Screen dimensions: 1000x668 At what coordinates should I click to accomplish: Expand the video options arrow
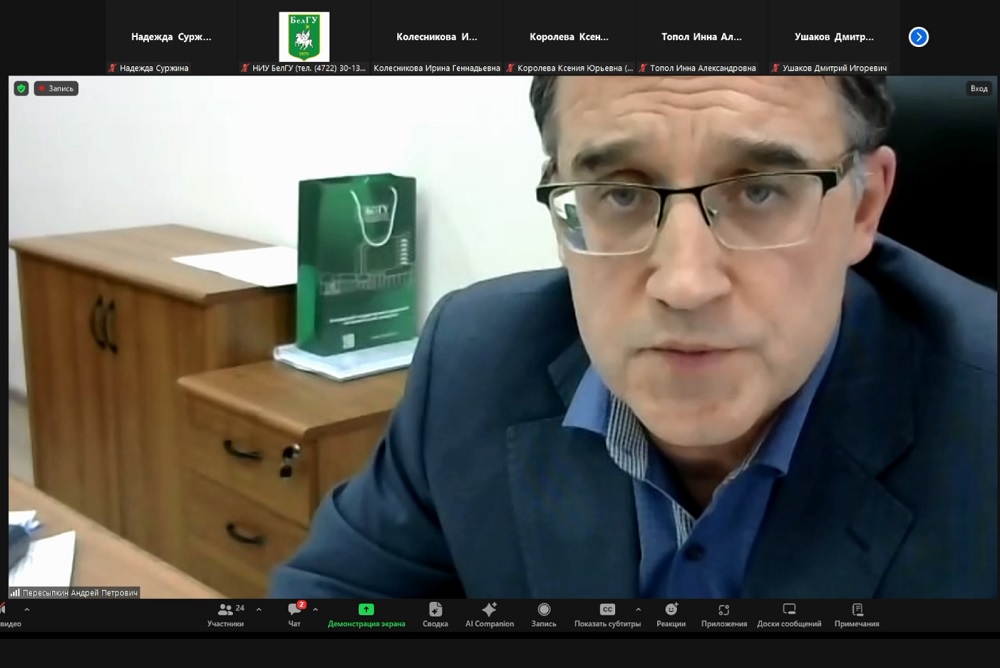click(x=27, y=609)
